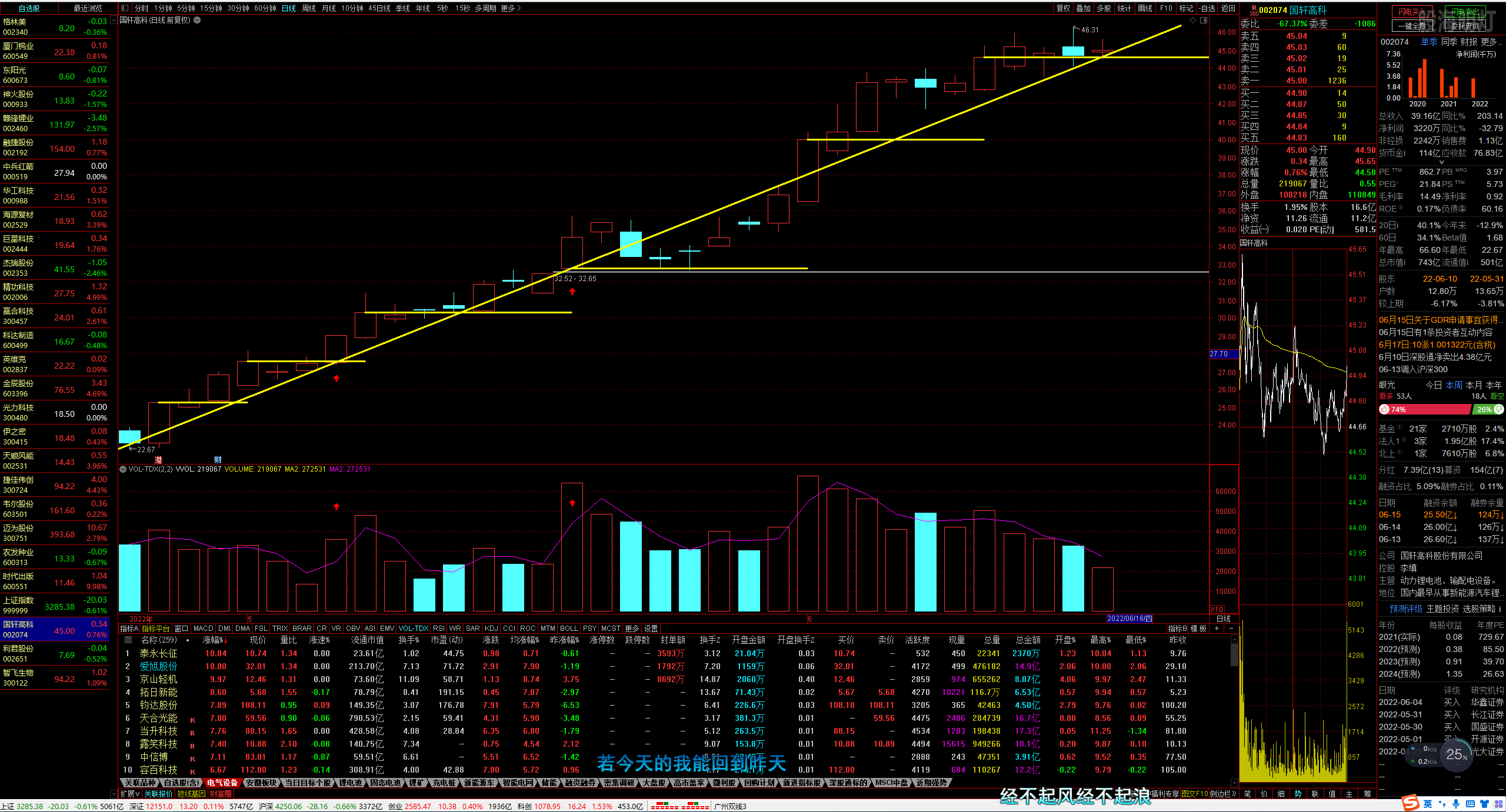Select the DMI indicator
Viewport: 1506px width, 812px height.
tap(225, 629)
